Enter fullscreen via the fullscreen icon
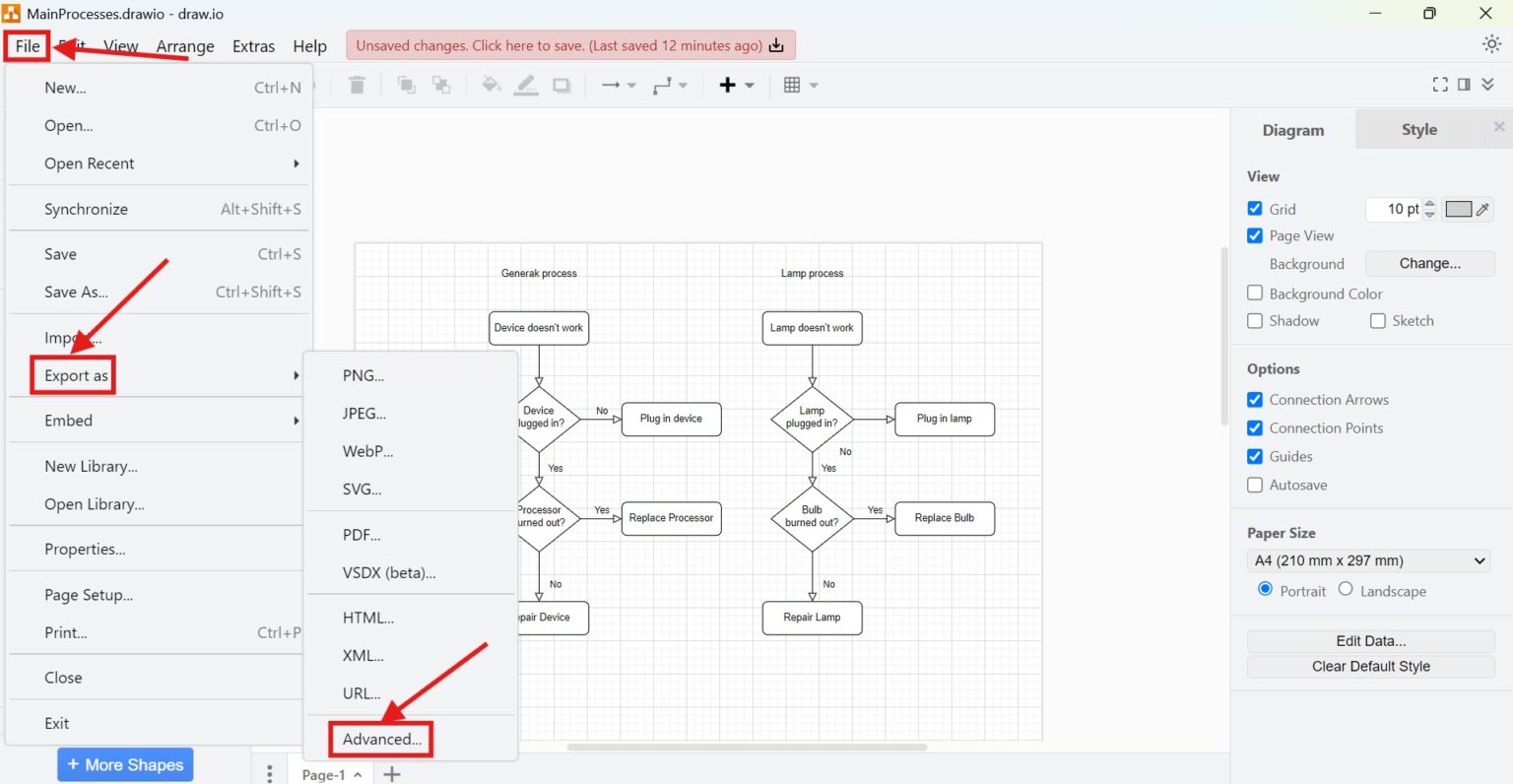 [x=1440, y=85]
